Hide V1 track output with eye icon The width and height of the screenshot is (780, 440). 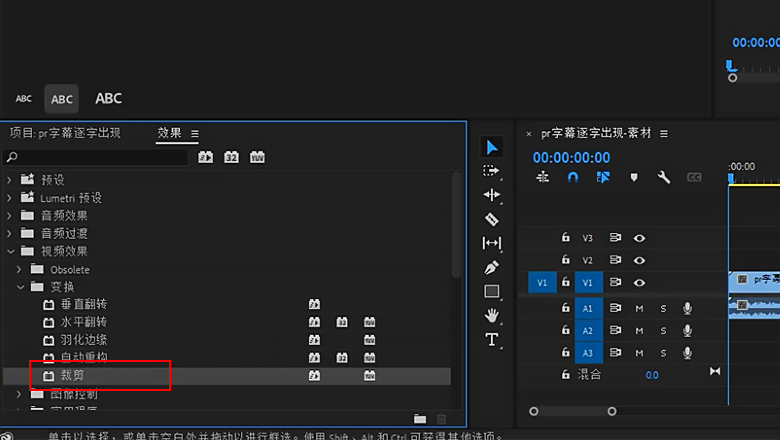pyautogui.click(x=639, y=283)
